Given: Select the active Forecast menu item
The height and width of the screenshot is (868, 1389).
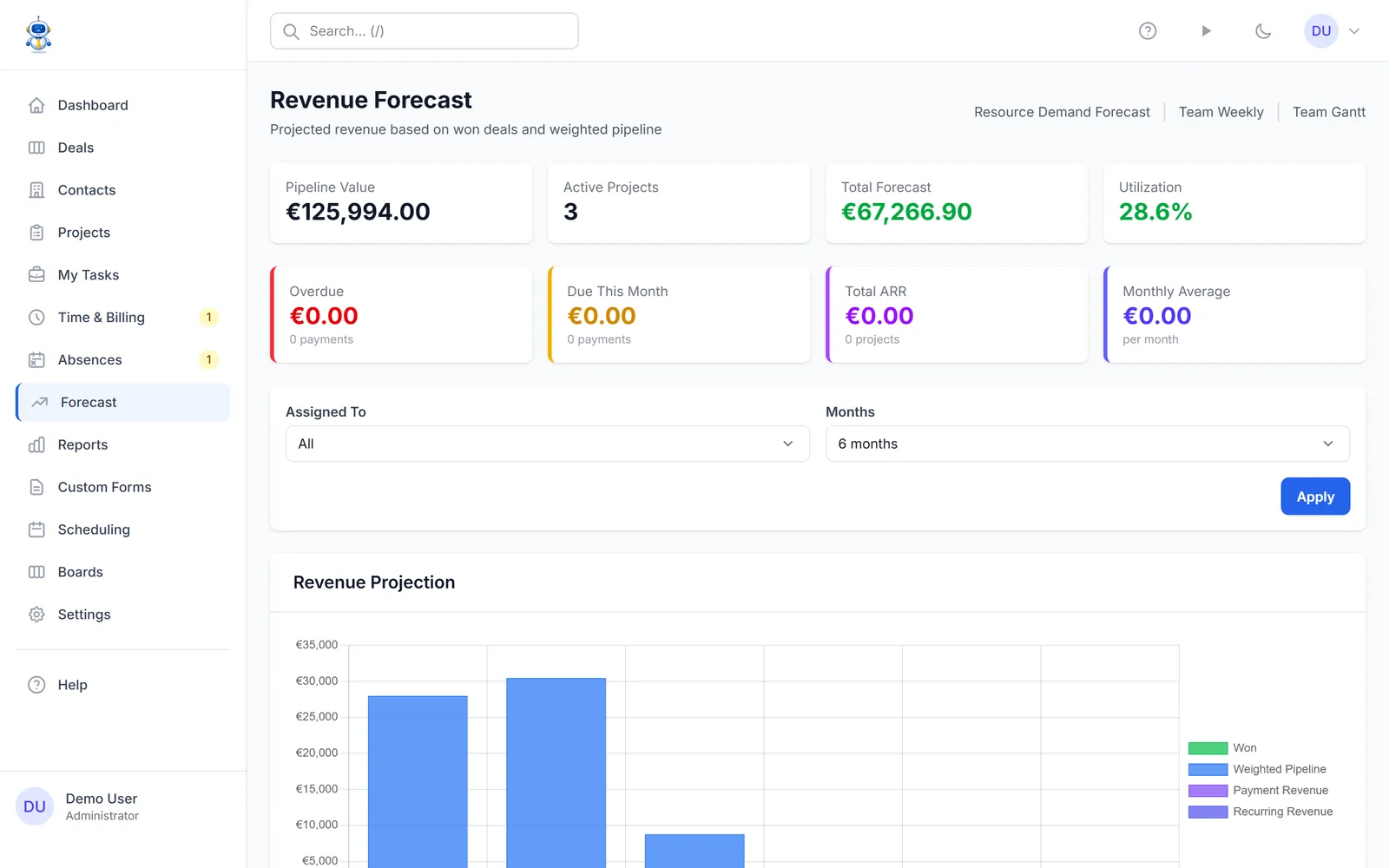Looking at the screenshot, I should (x=122, y=403).
